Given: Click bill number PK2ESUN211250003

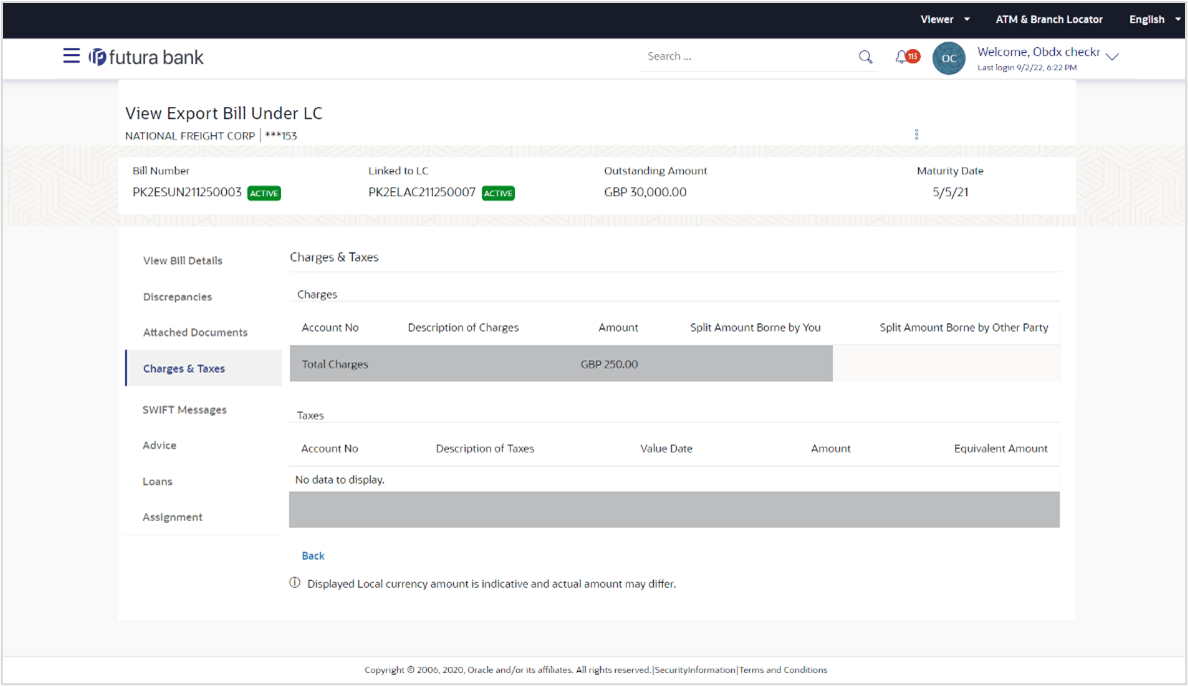Looking at the screenshot, I should (x=187, y=193).
